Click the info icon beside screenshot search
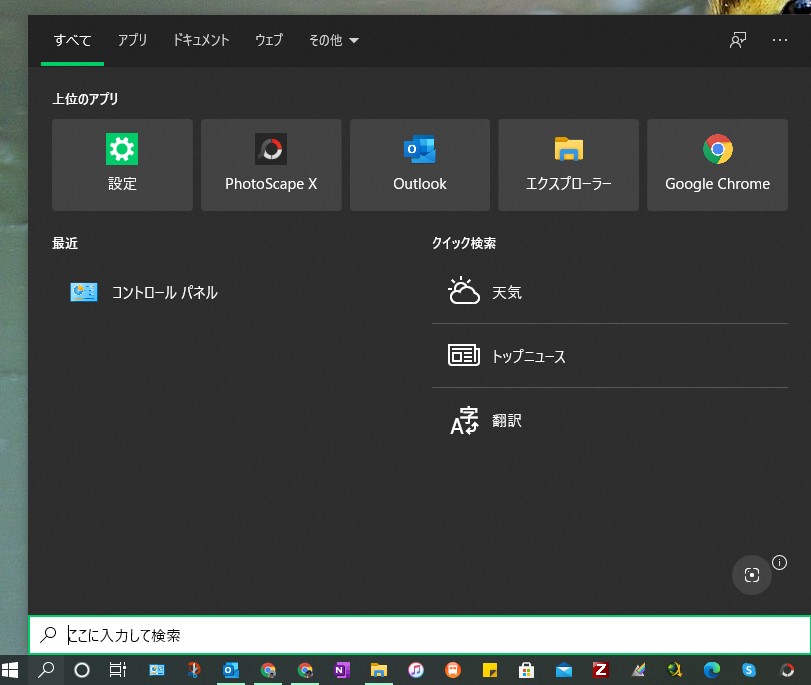 click(x=779, y=562)
